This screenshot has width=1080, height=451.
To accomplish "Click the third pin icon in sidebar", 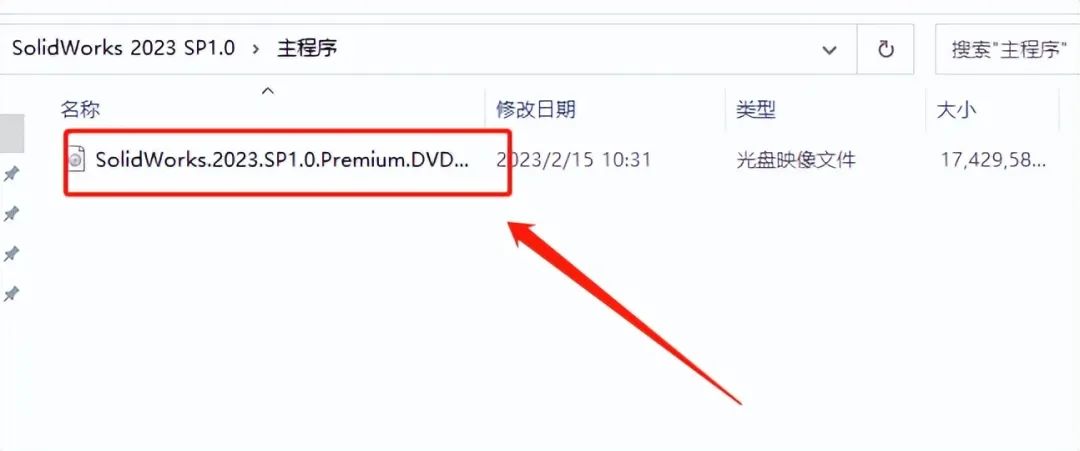I will coord(11,254).
